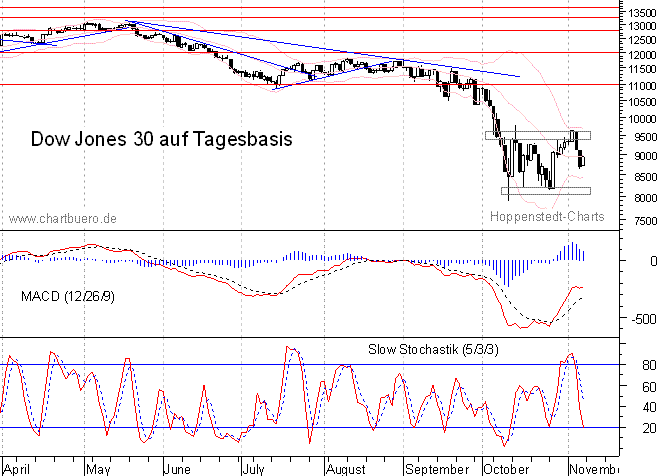Click the July month label

point(253,469)
